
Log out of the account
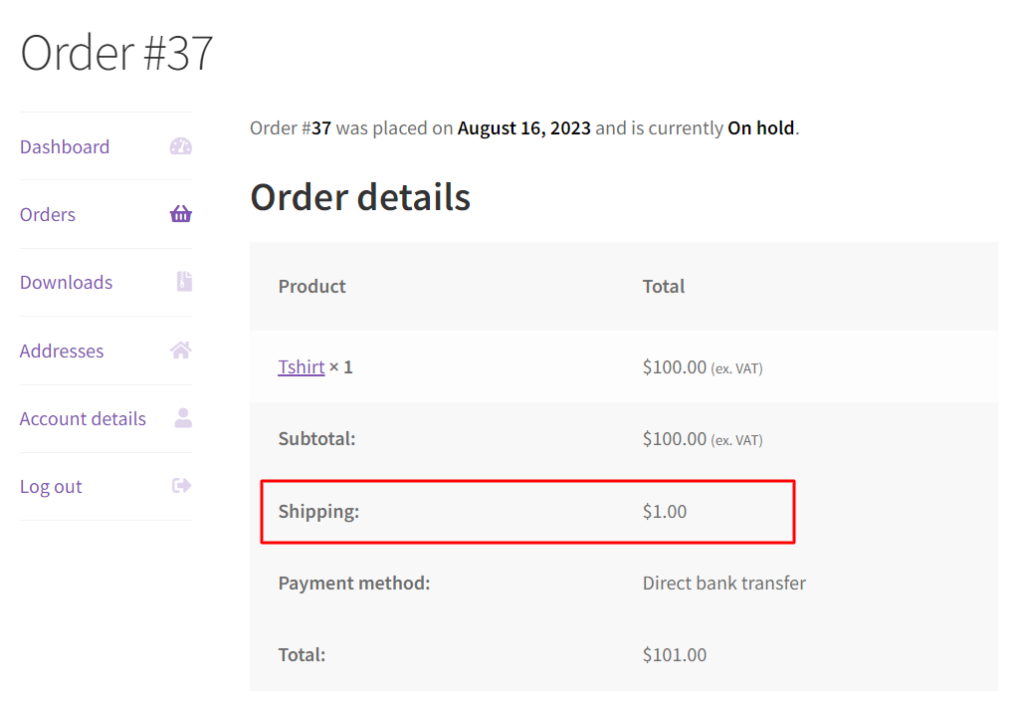click(50, 486)
